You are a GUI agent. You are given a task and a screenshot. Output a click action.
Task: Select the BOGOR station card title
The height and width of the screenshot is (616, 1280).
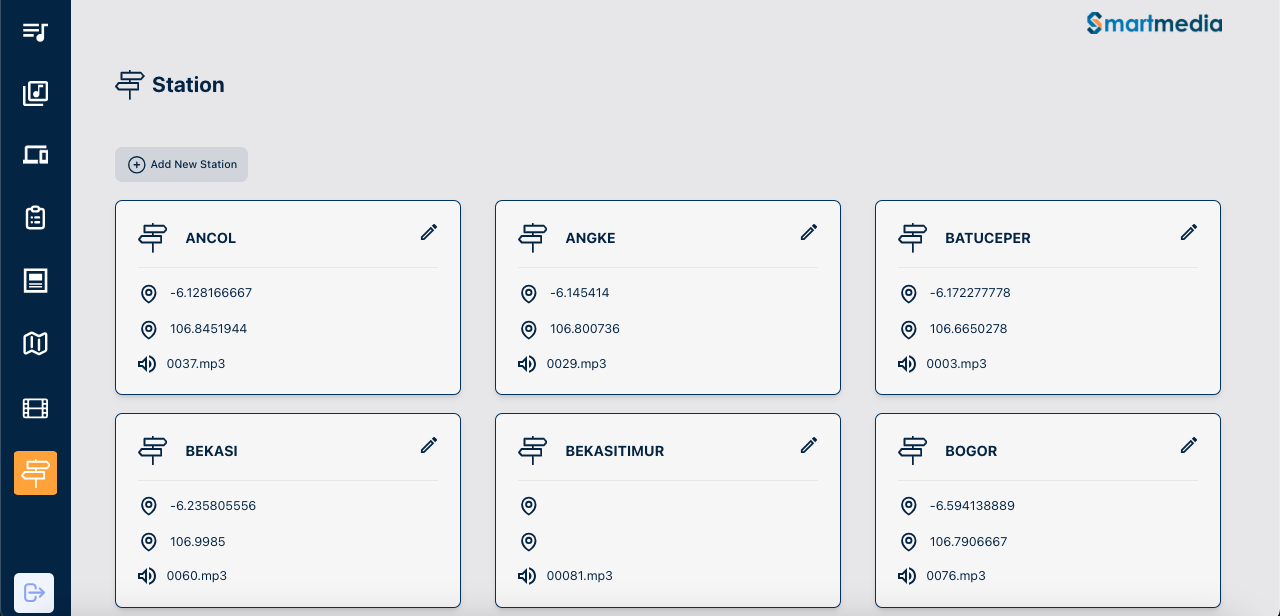point(971,451)
